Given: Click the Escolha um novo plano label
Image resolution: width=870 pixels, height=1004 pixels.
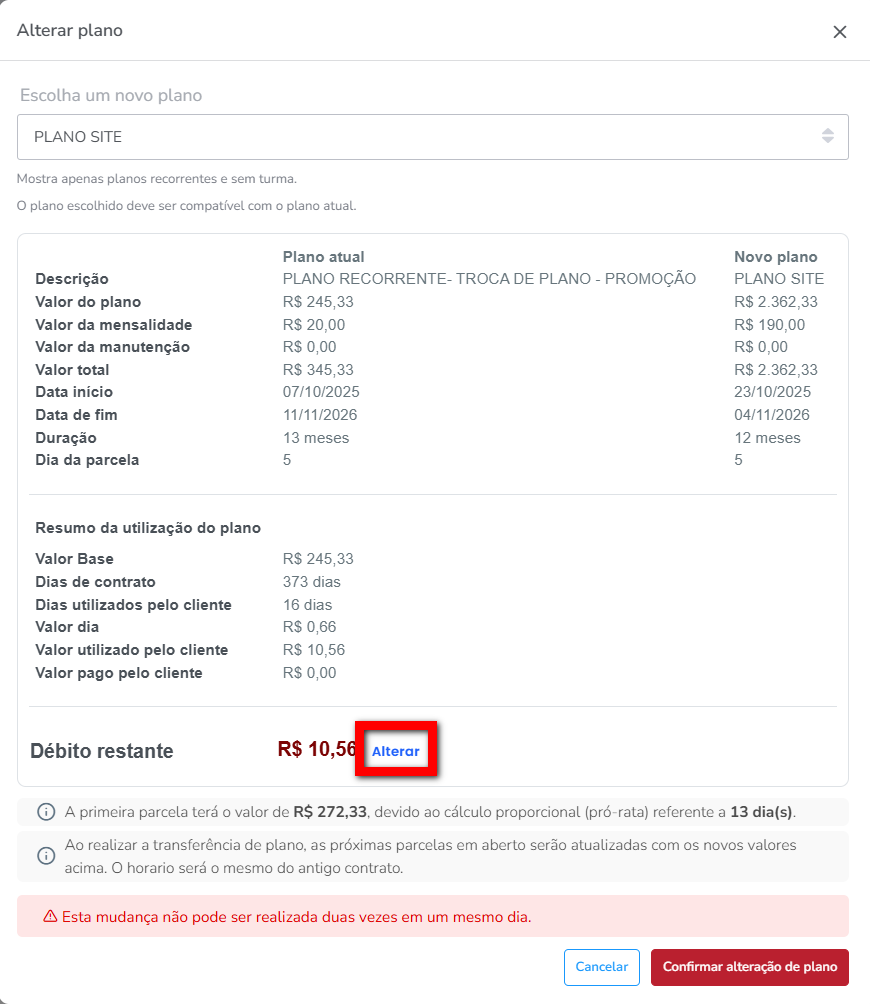Looking at the screenshot, I should (111, 96).
